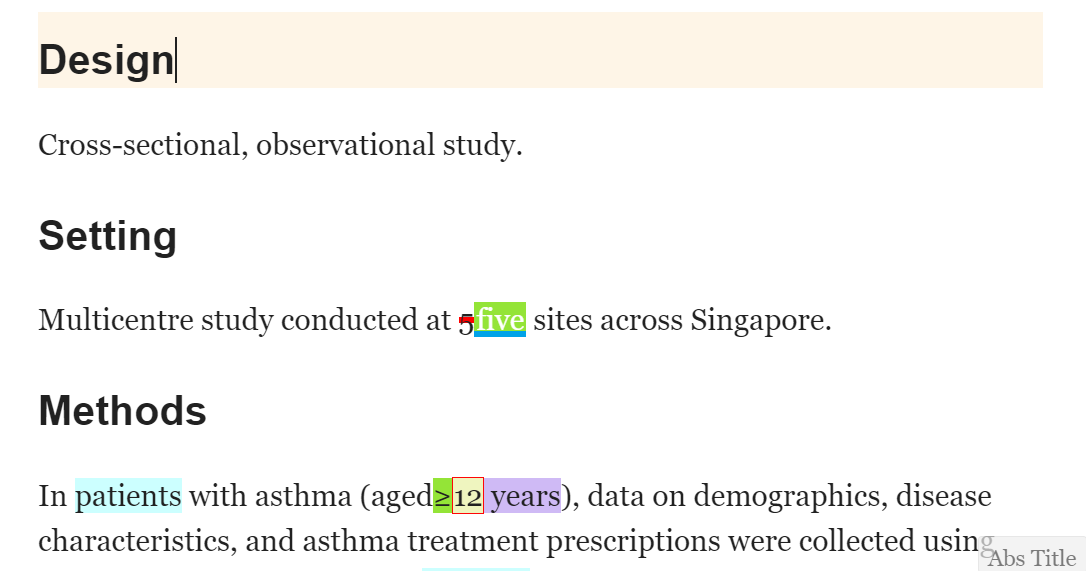Select the red-boxed number 12
This screenshot has width=1086, height=571.
468,495
